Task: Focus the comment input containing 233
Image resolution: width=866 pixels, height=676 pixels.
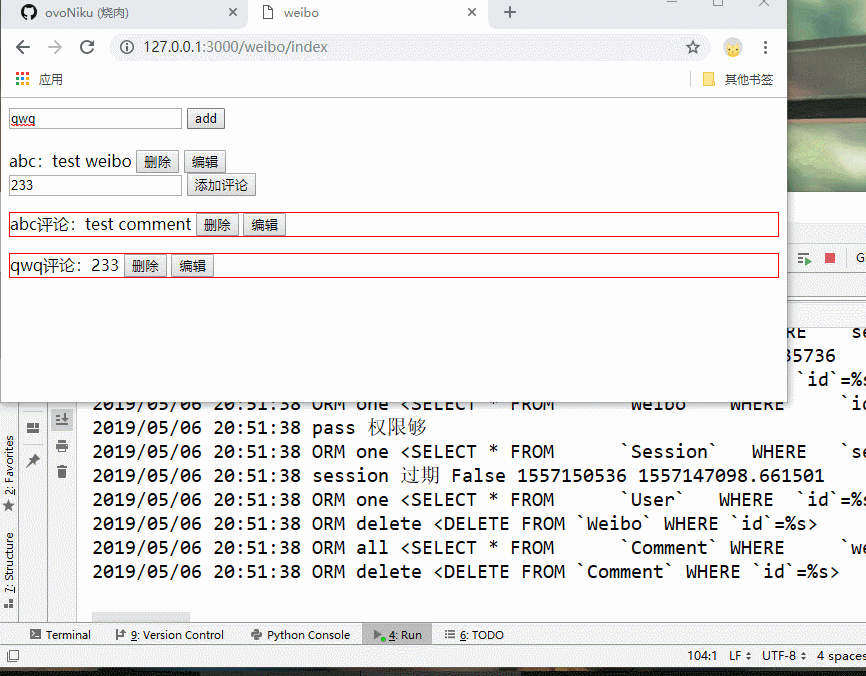Action: [95, 185]
